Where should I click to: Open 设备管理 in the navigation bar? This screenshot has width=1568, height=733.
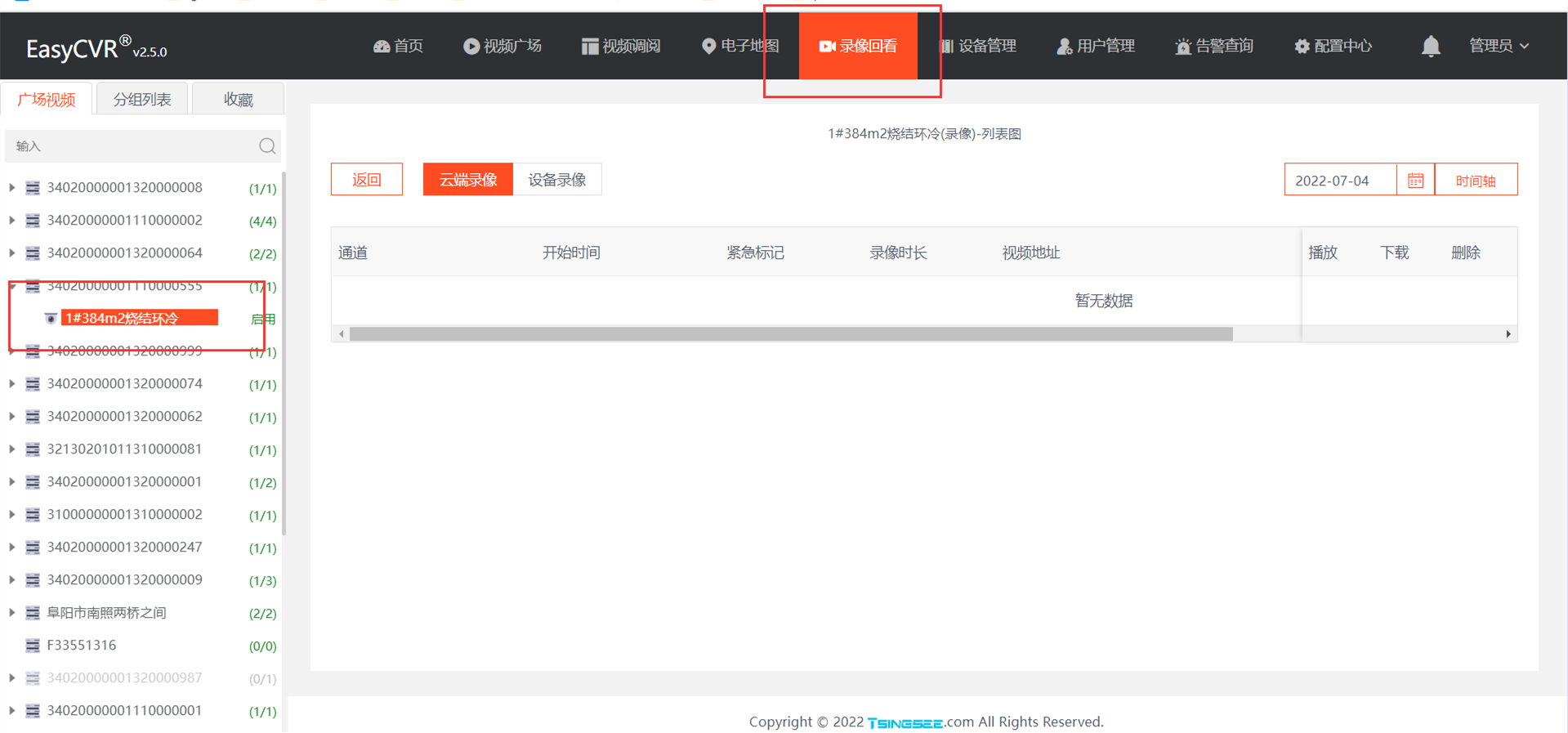tap(977, 46)
